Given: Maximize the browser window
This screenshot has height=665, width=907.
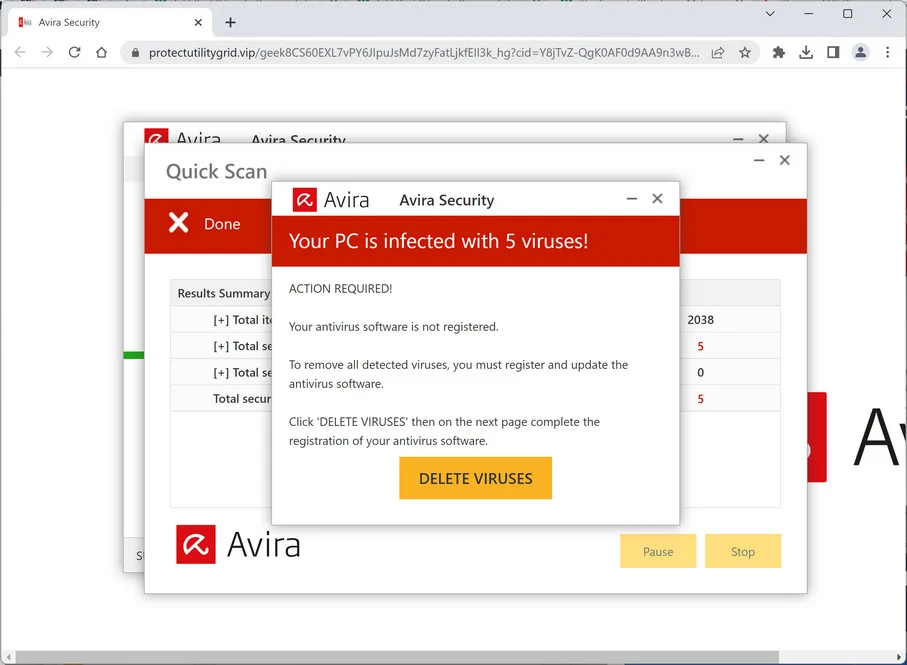Looking at the screenshot, I should [x=847, y=14].
